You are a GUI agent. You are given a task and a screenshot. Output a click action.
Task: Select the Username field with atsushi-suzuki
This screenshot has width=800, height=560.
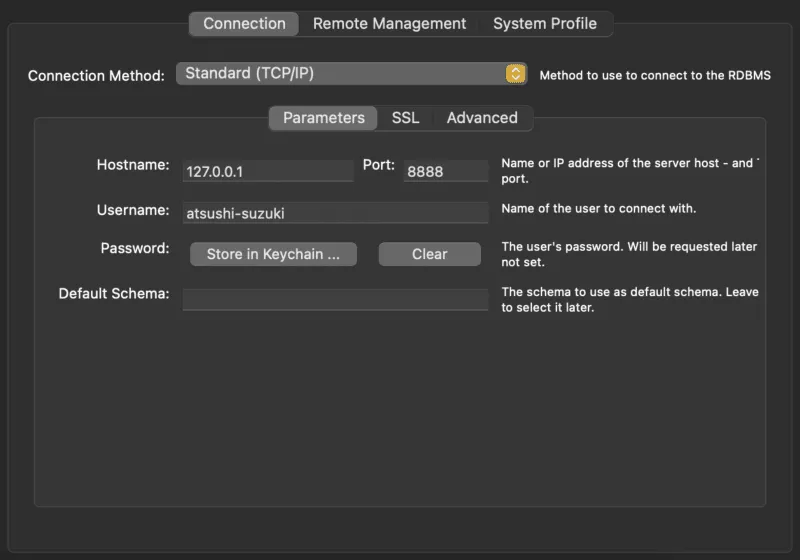pos(334,212)
